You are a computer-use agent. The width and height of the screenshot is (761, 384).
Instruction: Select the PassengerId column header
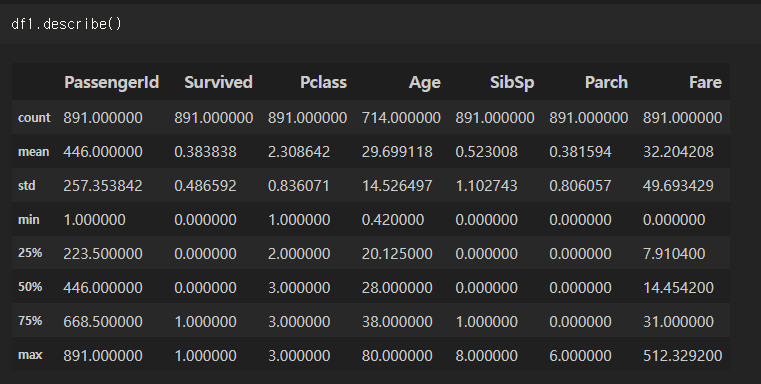coord(111,83)
